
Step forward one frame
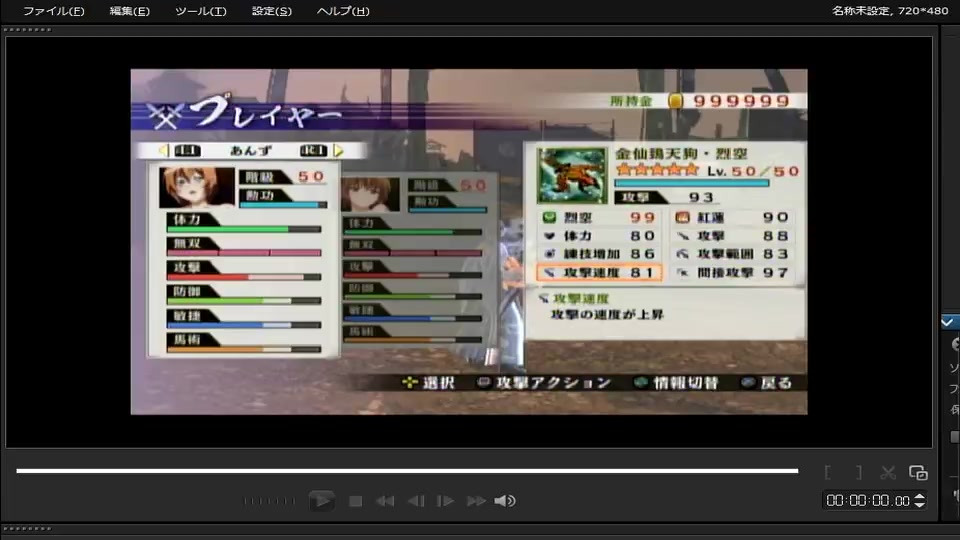[445, 501]
